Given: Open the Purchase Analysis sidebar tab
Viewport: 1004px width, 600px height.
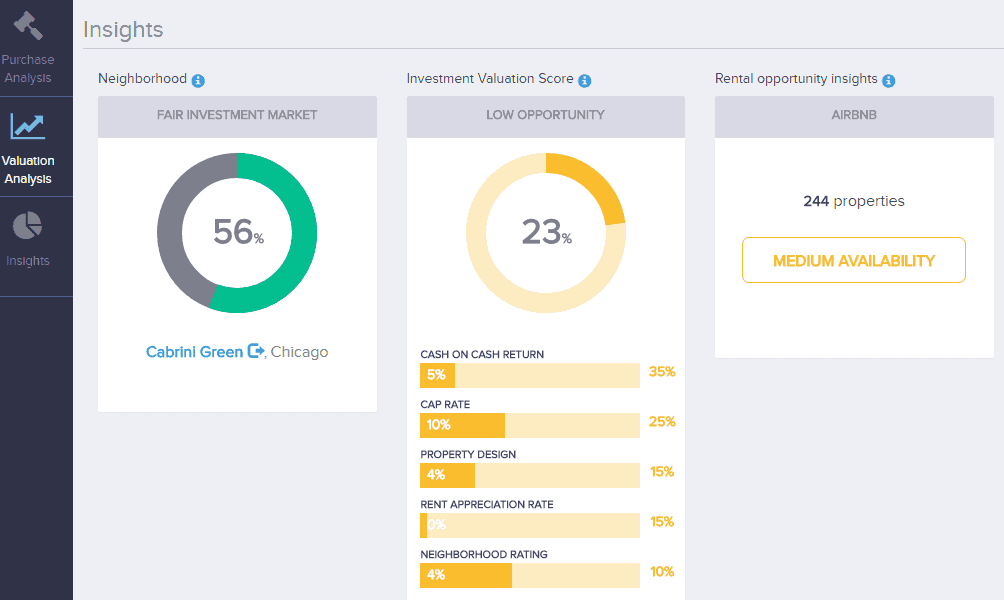Looking at the screenshot, I should pyautogui.click(x=27, y=68).
